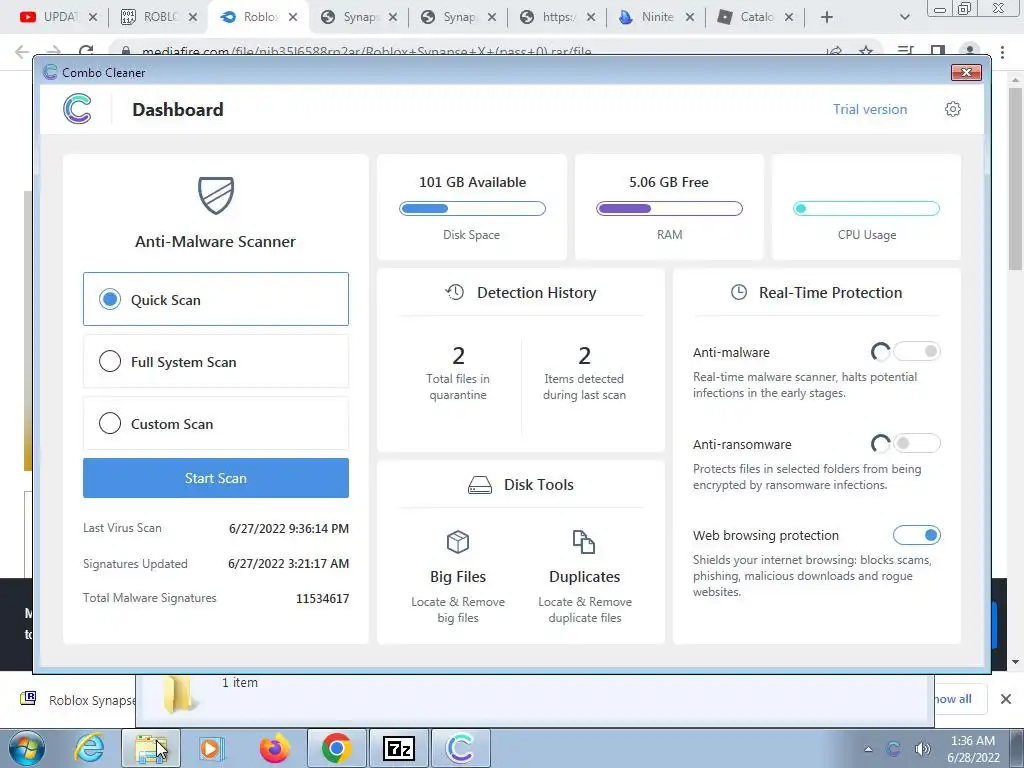Click RAM usage bar

click(669, 209)
